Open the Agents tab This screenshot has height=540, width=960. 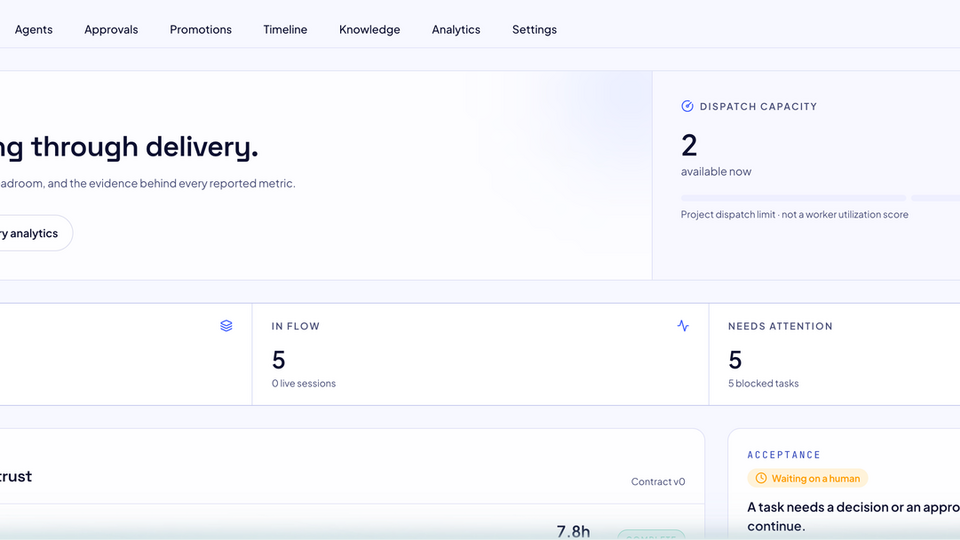pyautogui.click(x=34, y=29)
